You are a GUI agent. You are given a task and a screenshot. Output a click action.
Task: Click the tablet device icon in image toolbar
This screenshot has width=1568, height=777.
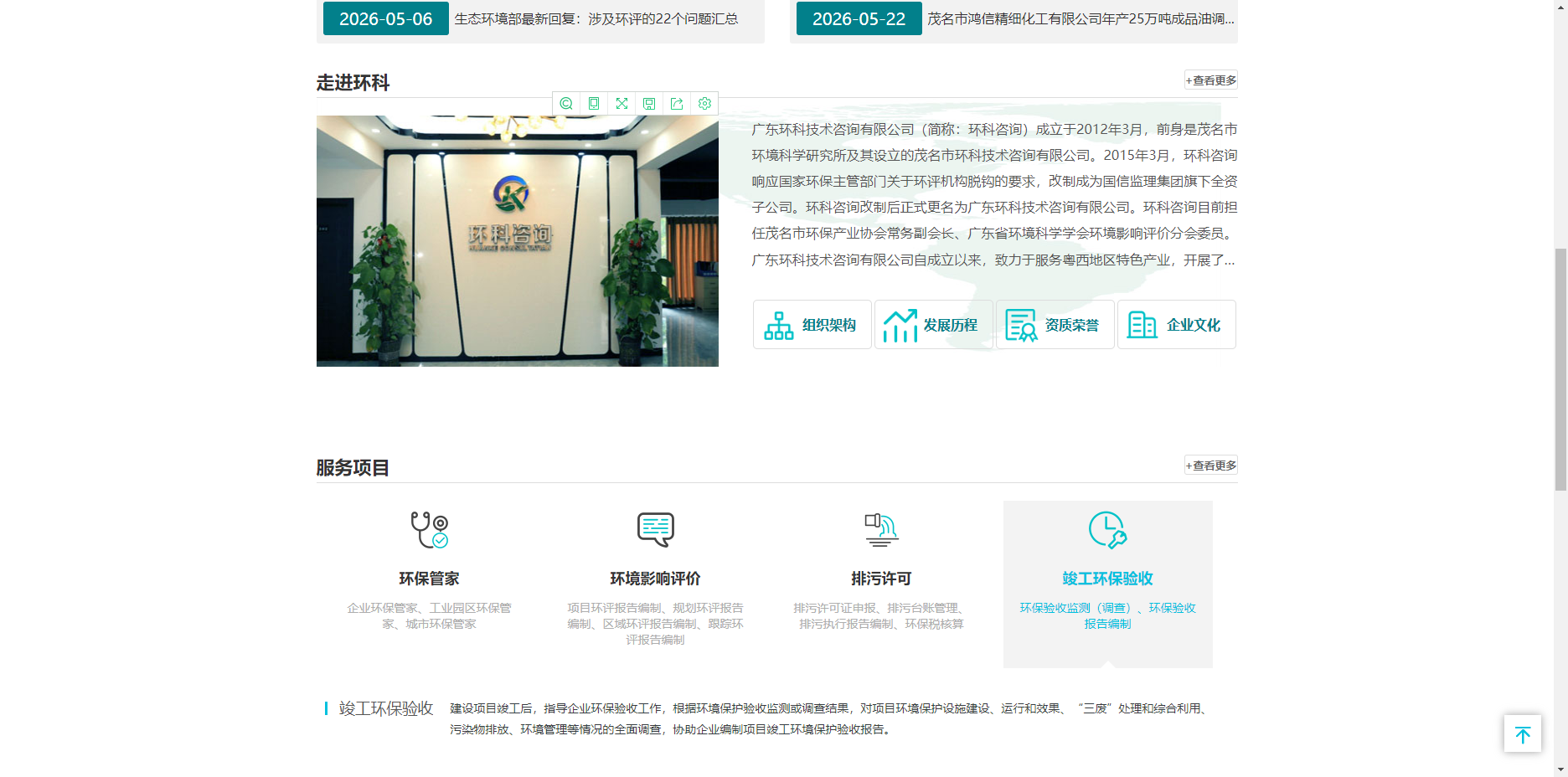click(594, 104)
